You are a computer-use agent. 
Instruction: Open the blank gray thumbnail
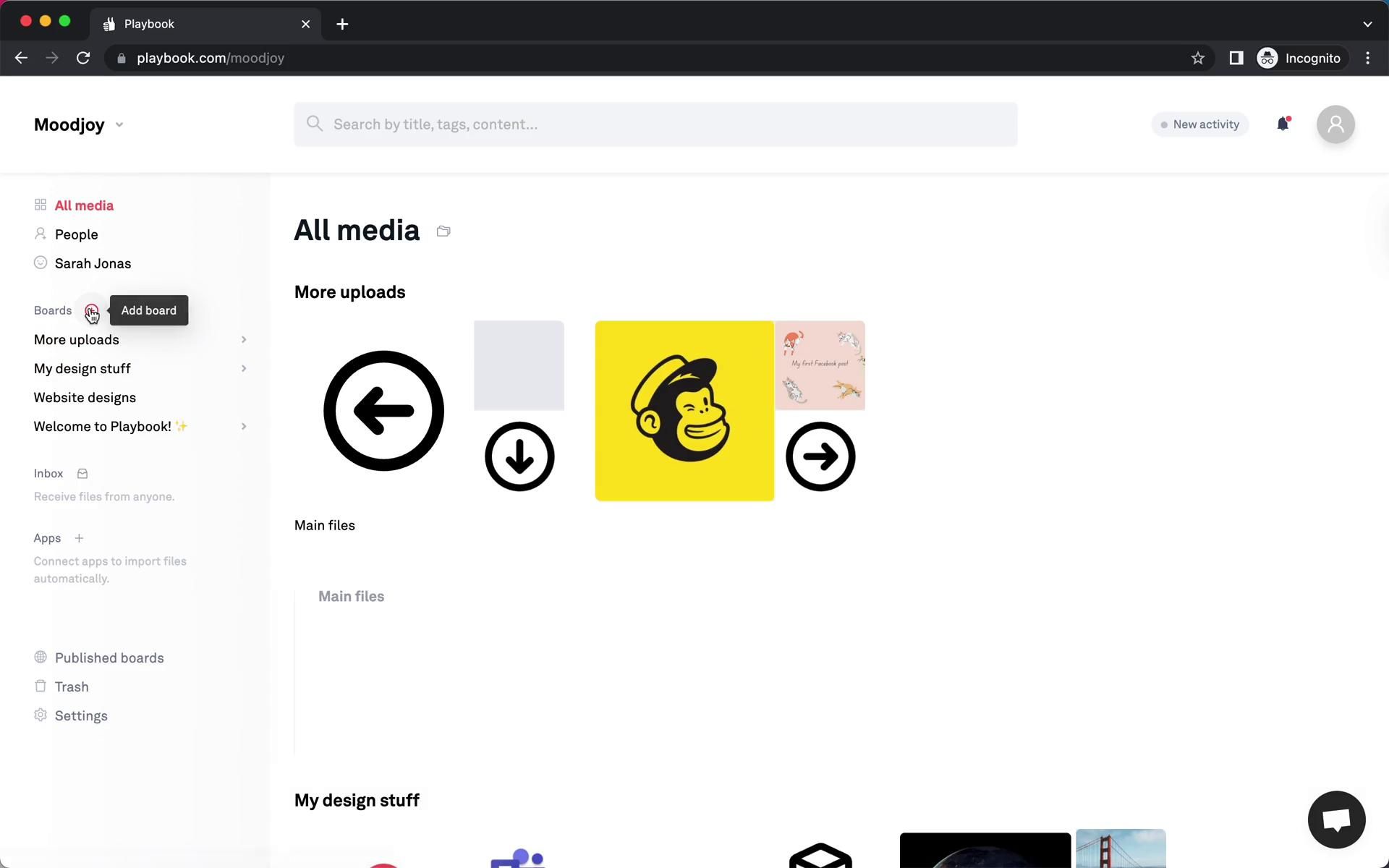pyautogui.click(x=519, y=365)
